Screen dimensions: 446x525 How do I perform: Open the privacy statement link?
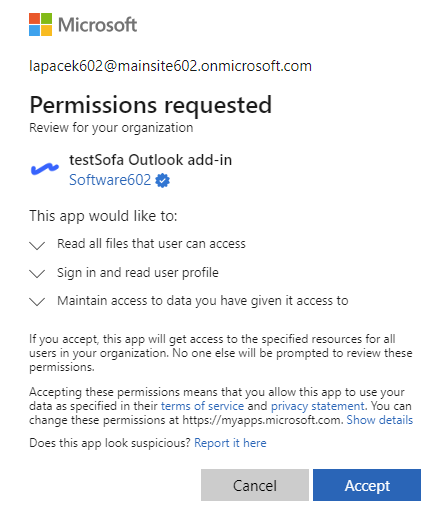pyautogui.click(x=318, y=406)
